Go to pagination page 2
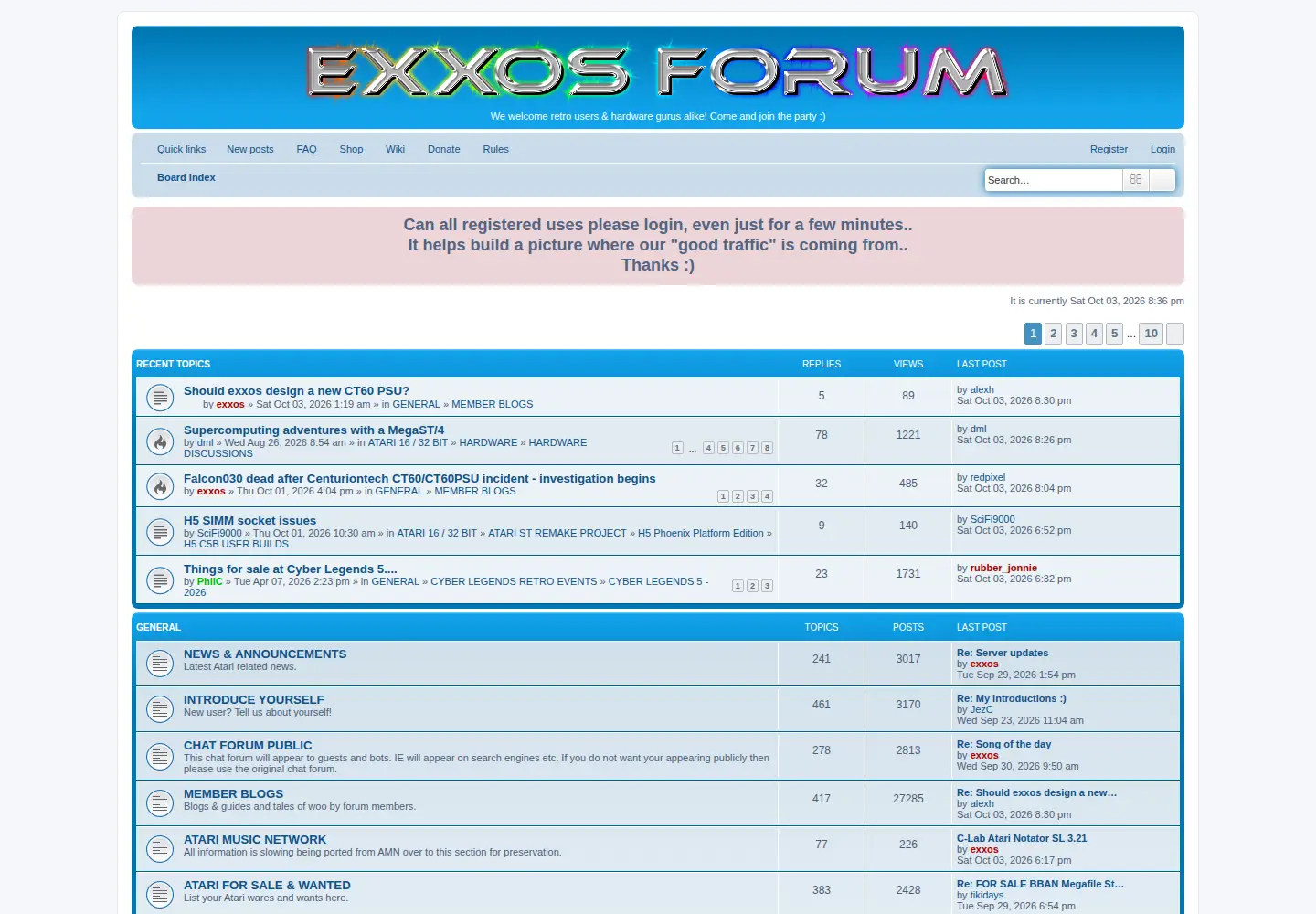This screenshot has width=1316, height=914. pos(1054,334)
